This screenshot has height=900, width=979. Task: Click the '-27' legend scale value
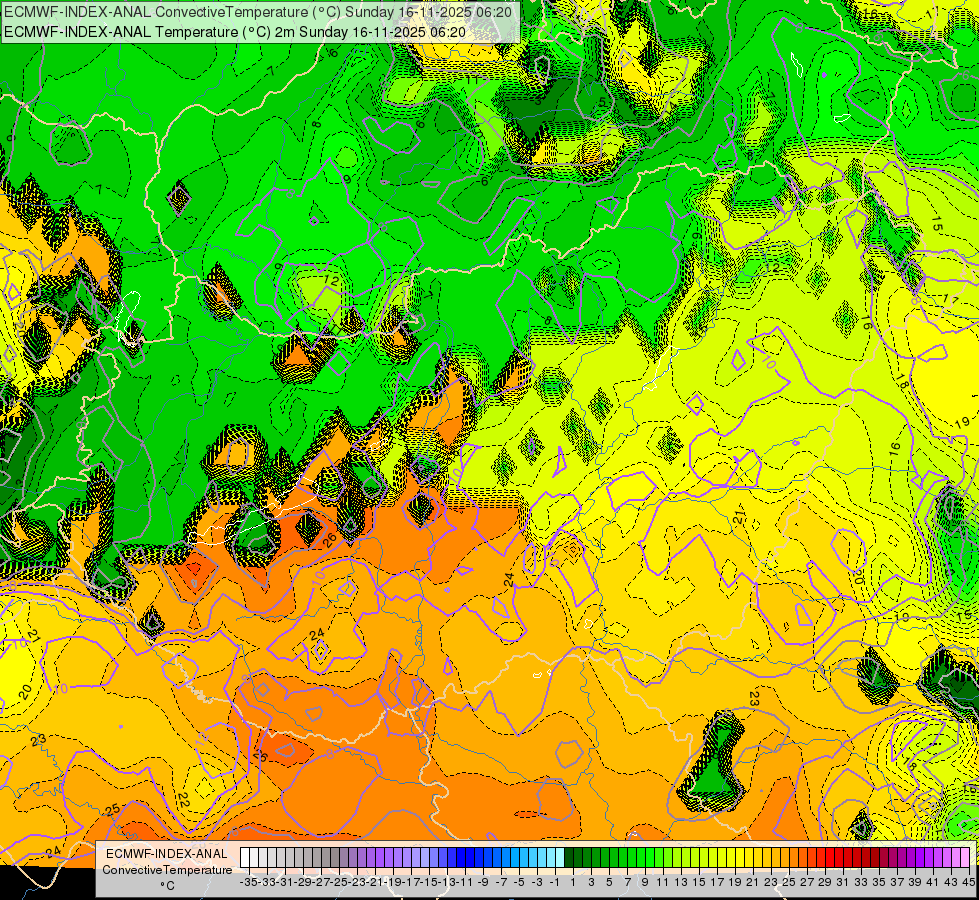click(321, 882)
